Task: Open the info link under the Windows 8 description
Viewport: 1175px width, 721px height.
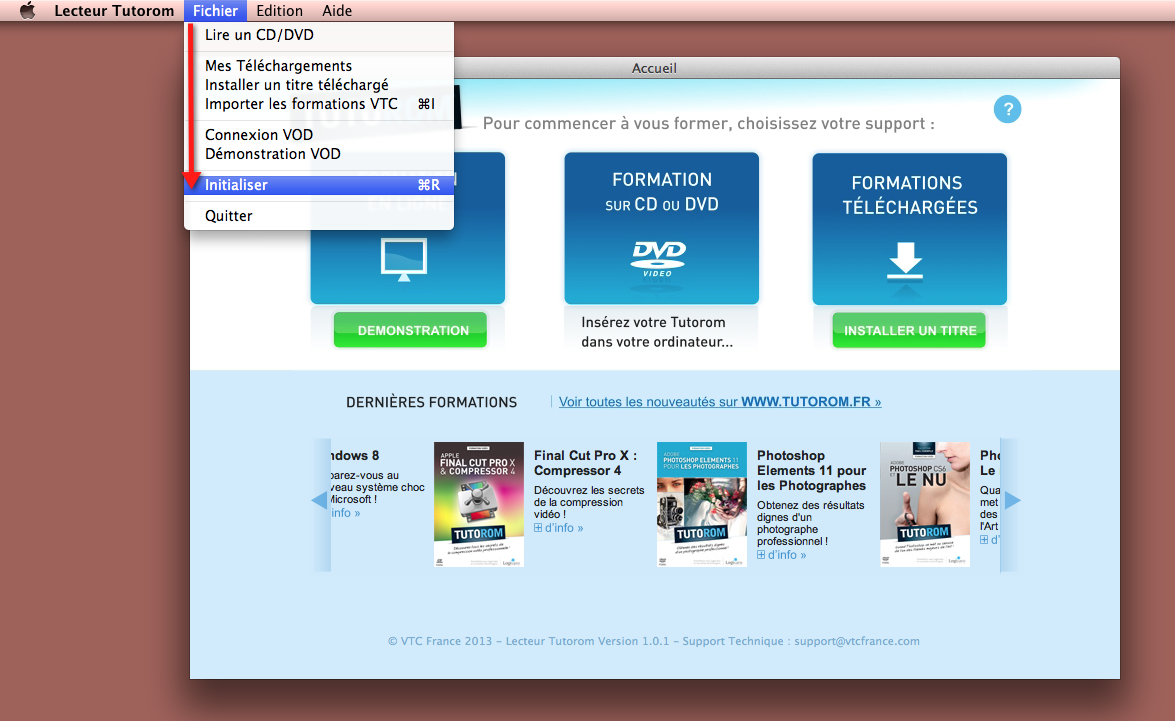Action: point(345,513)
